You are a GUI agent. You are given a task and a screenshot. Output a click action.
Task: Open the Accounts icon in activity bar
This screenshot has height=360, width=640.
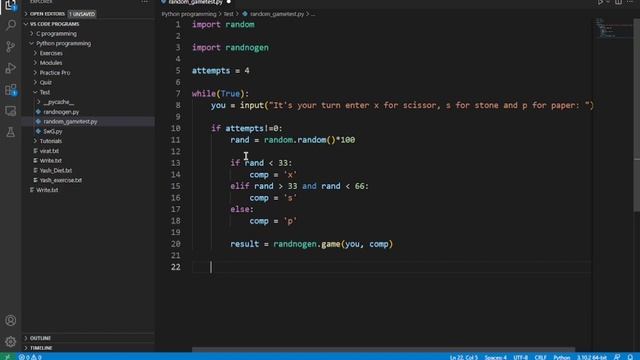(11, 320)
